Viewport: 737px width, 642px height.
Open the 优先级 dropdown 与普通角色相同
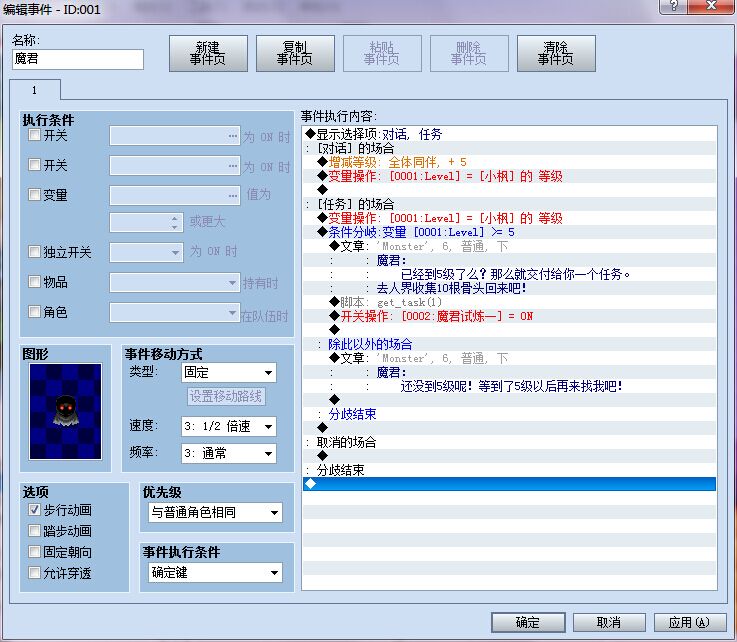pos(215,512)
